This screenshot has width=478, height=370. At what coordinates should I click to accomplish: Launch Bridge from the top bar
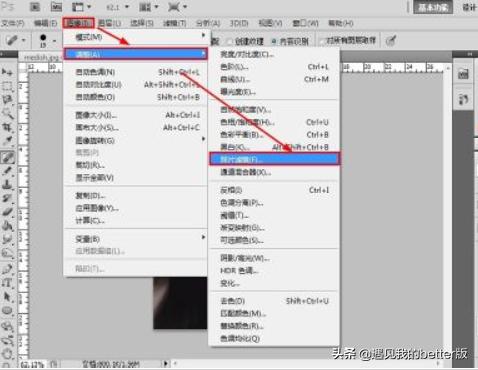point(35,7)
